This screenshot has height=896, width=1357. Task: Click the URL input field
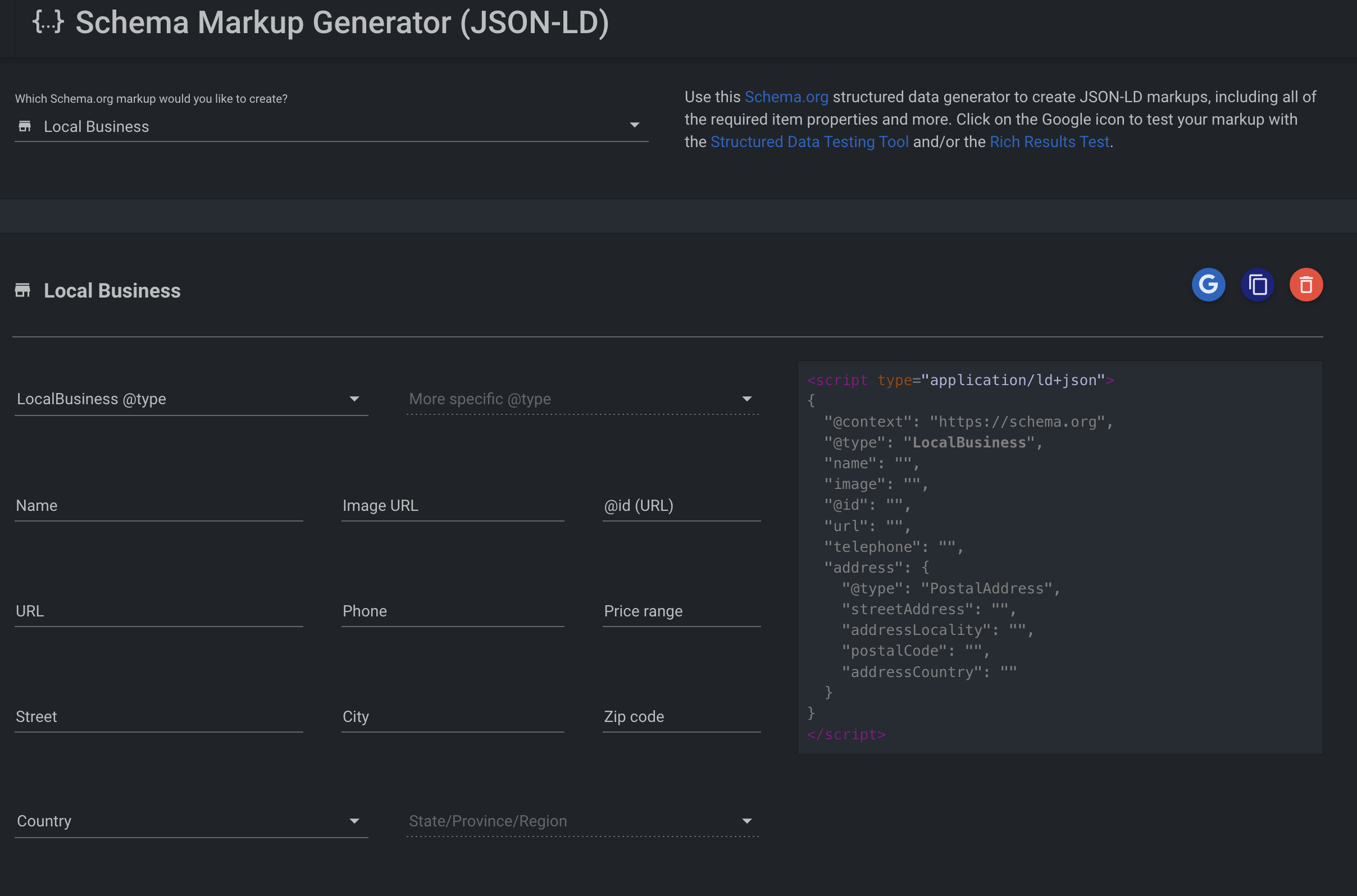click(159, 611)
